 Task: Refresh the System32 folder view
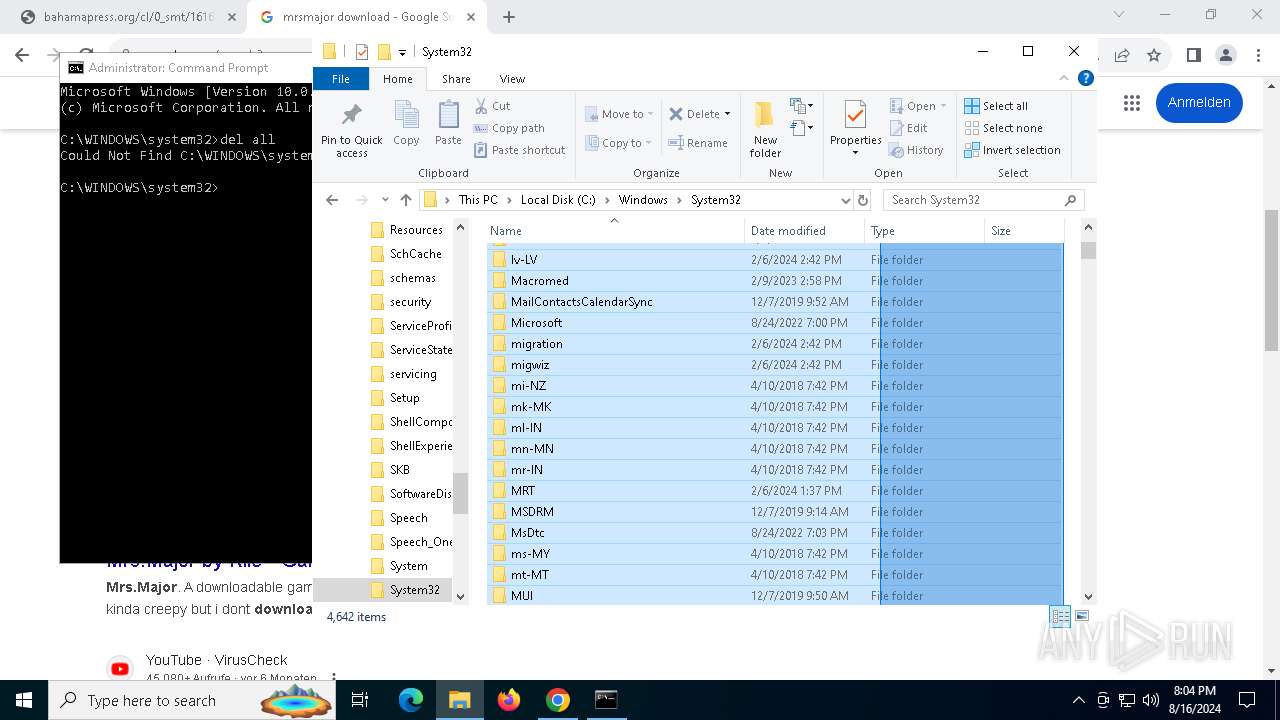(863, 200)
